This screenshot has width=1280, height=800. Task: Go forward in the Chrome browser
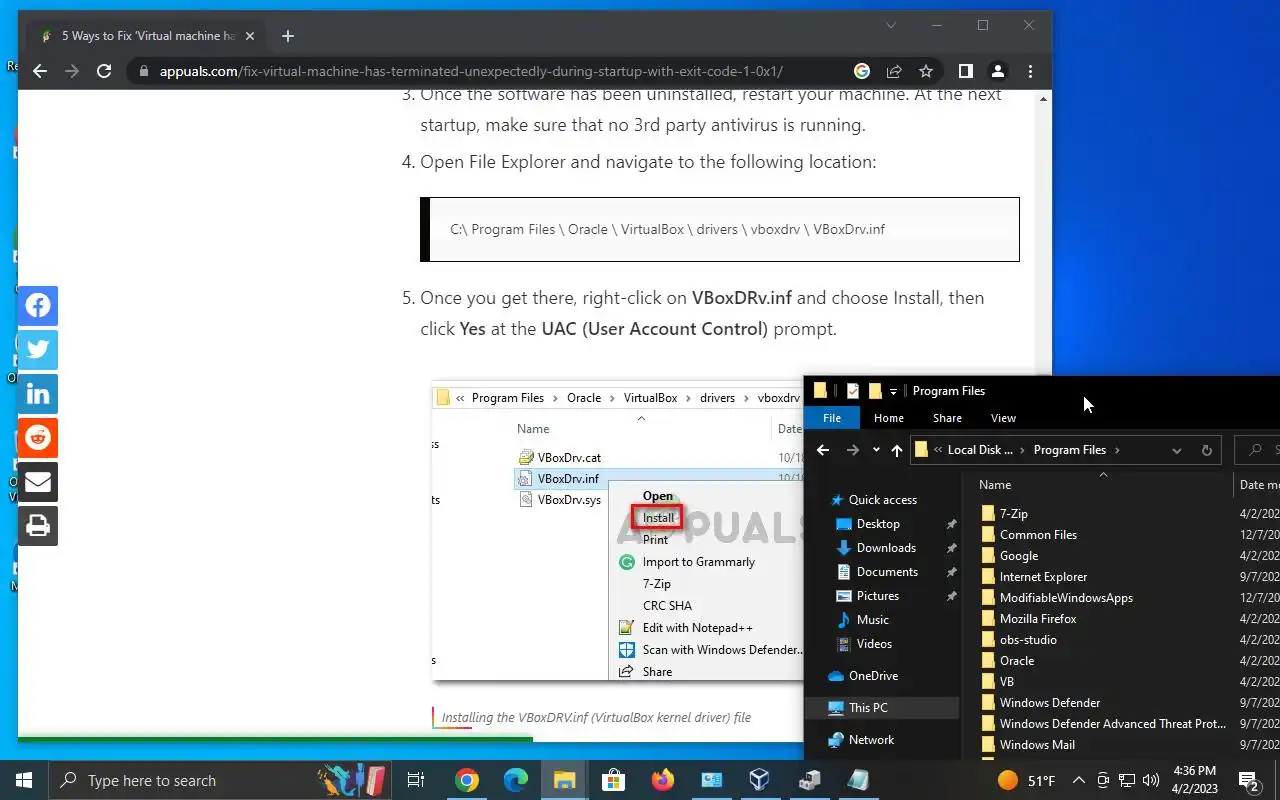pos(72,71)
